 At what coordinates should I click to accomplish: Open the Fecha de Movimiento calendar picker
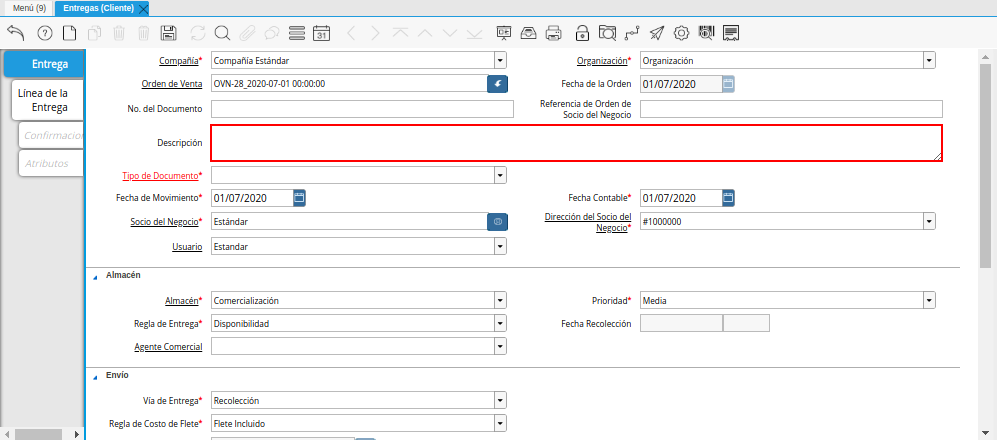(x=299, y=198)
